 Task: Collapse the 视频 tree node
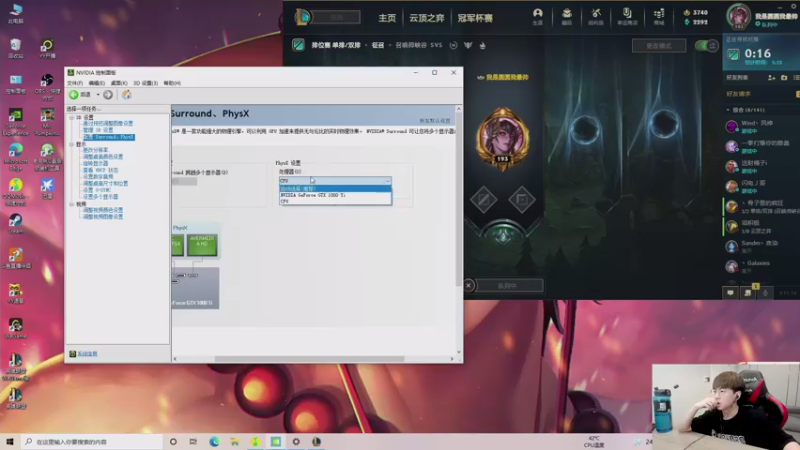coord(71,204)
